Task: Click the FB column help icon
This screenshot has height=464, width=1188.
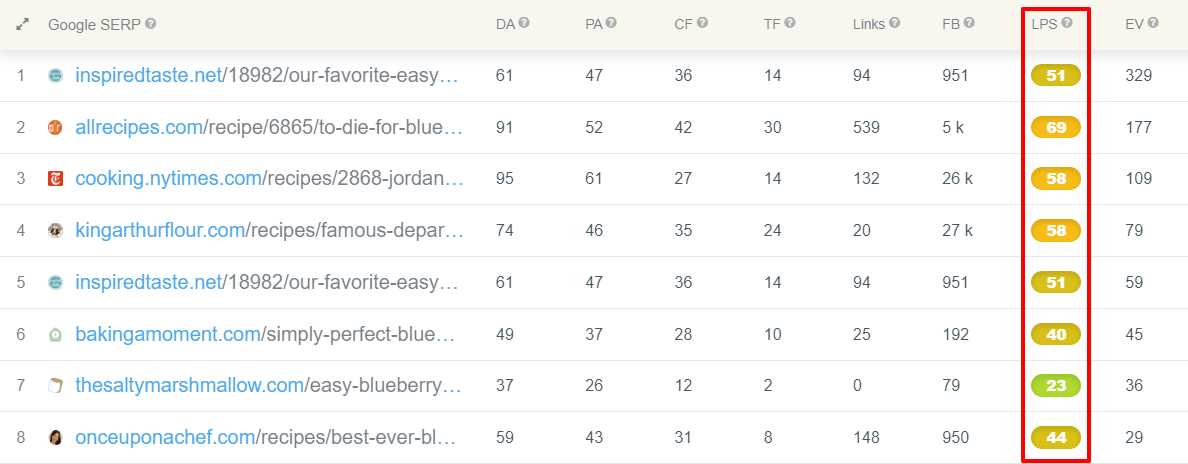Action: (969, 23)
